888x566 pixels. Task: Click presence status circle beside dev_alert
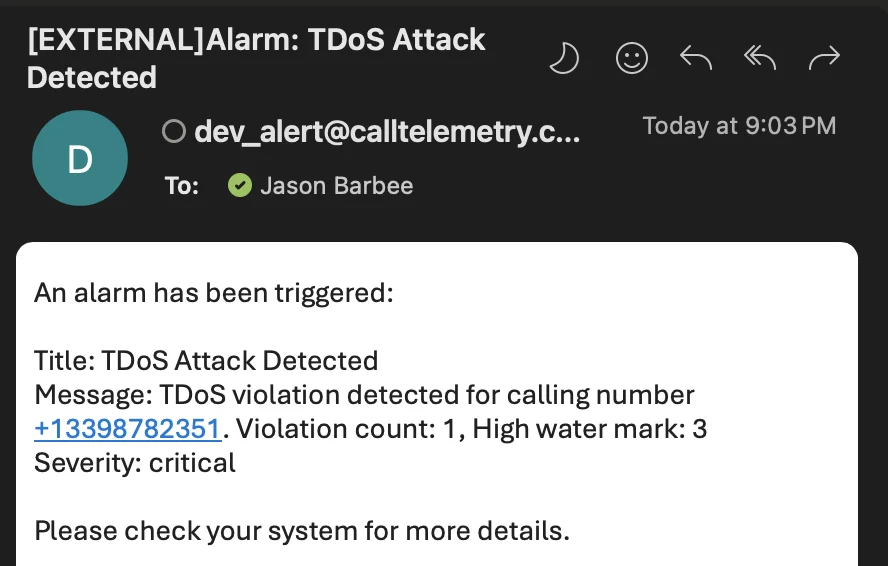(x=174, y=132)
